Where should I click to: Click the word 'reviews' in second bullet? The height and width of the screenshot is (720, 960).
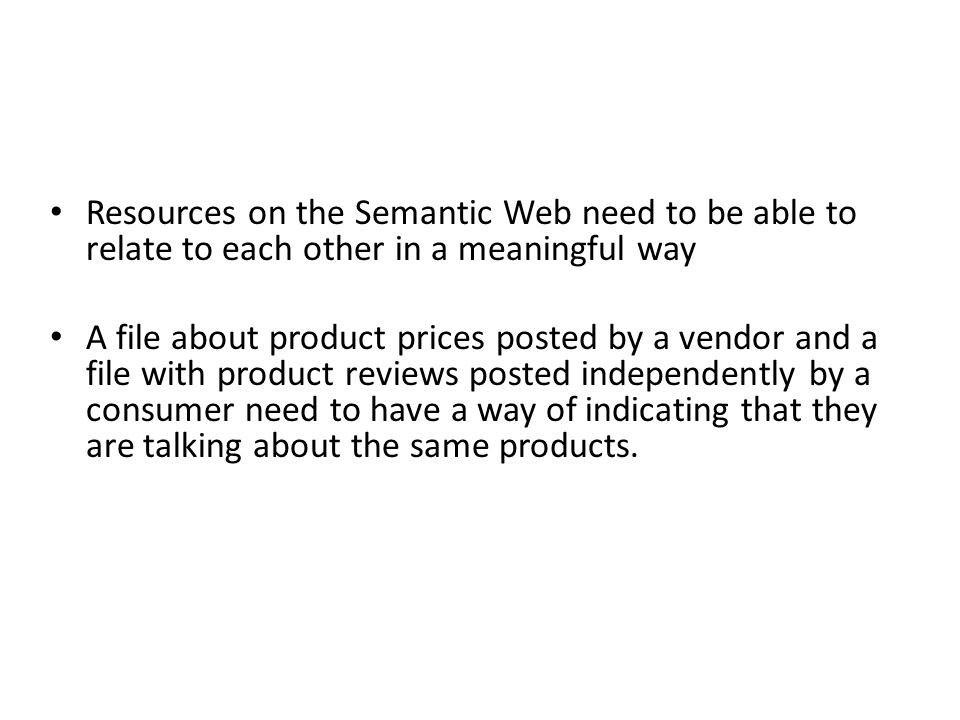(x=401, y=375)
